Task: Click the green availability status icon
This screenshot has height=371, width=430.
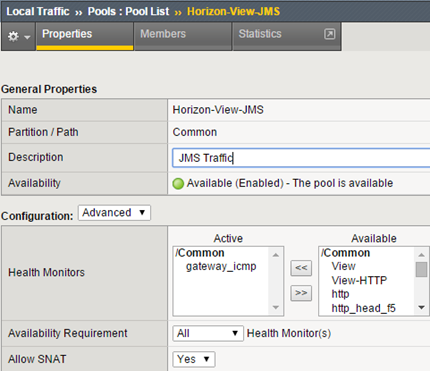Action: point(178,183)
